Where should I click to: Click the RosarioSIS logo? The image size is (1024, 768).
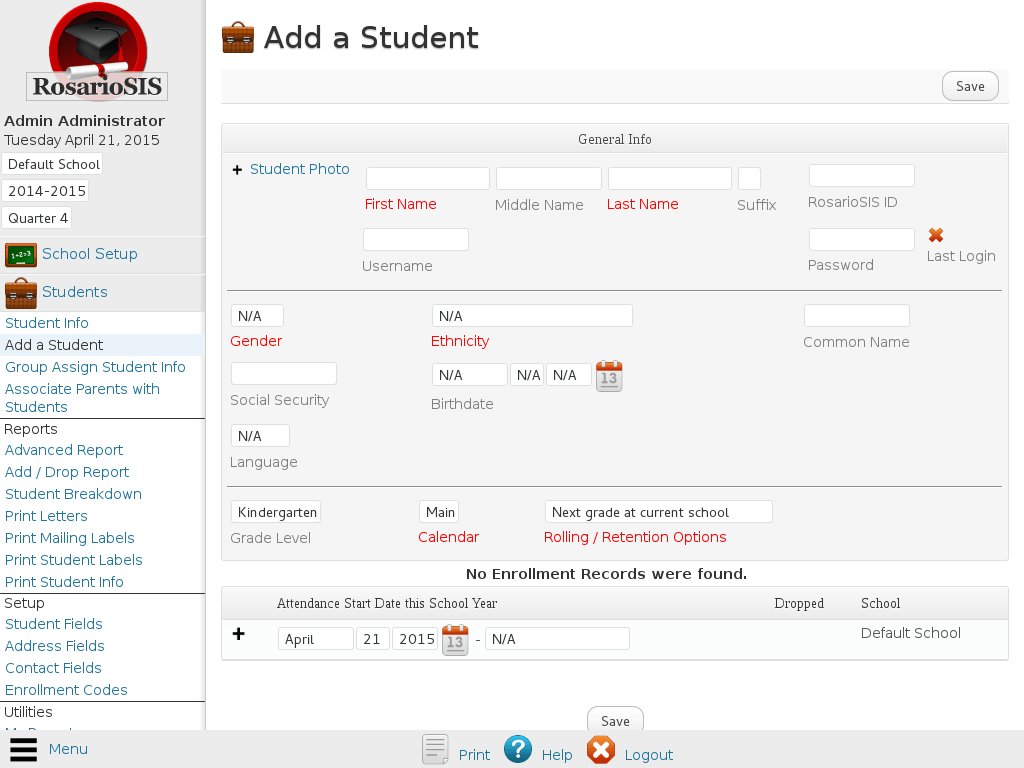click(97, 53)
